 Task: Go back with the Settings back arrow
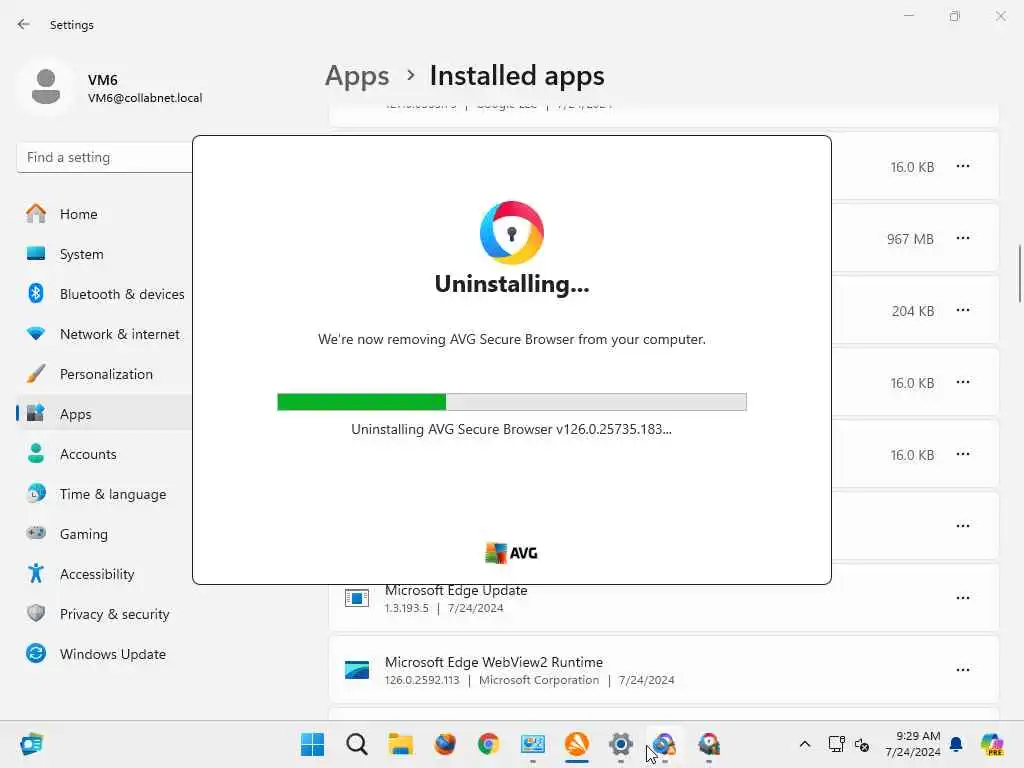(24, 24)
